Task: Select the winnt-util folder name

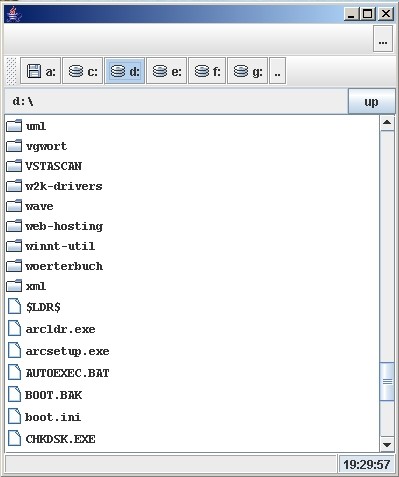Action: point(60,246)
